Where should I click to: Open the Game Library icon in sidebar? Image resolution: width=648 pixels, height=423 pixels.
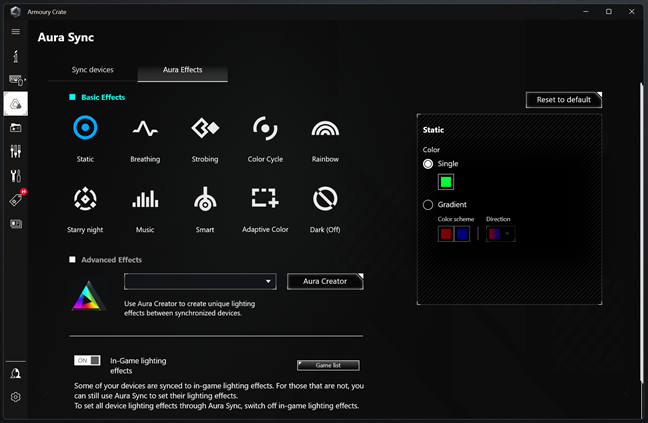(x=16, y=128)
